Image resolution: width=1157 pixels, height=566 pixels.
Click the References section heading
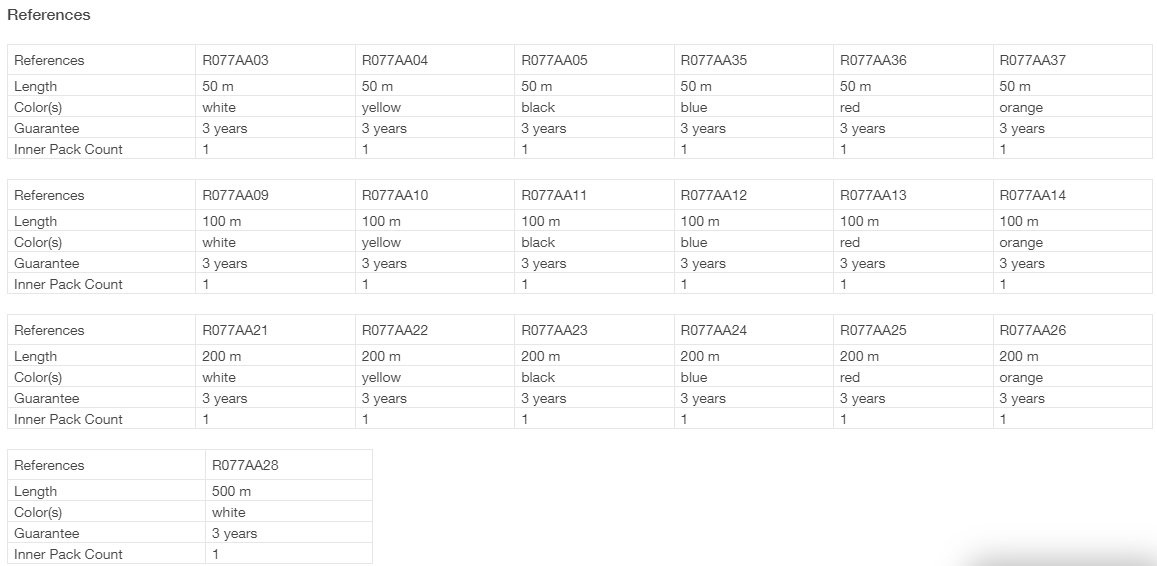pos(49,15)
